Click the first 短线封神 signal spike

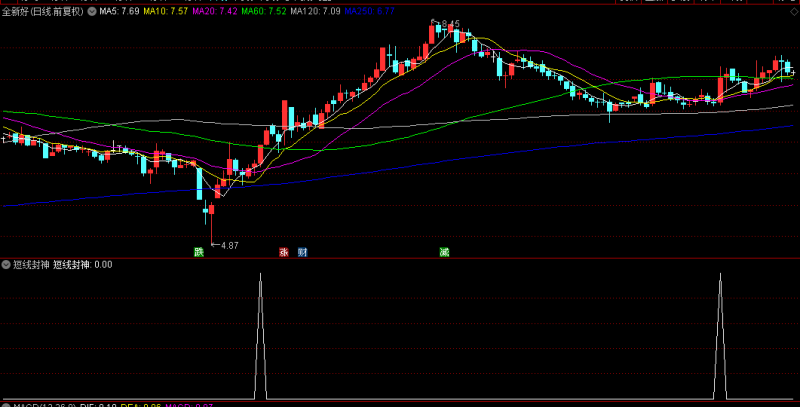261,337
